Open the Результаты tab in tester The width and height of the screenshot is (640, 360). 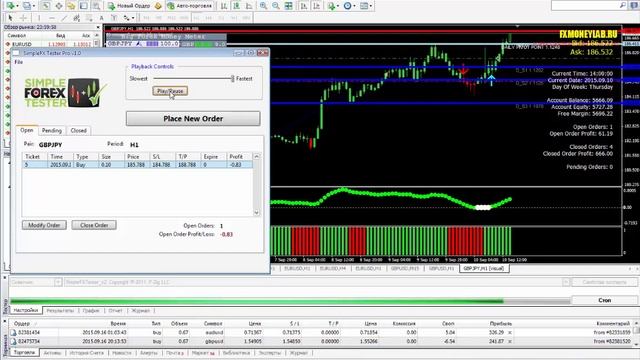[60, 311]
